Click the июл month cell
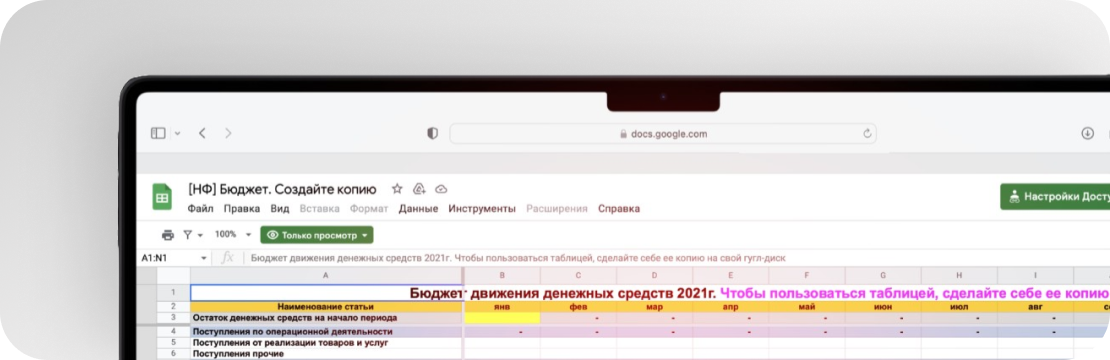Image resolution: width=1110 pixels, height=360 pixels. tap(959, 307)
